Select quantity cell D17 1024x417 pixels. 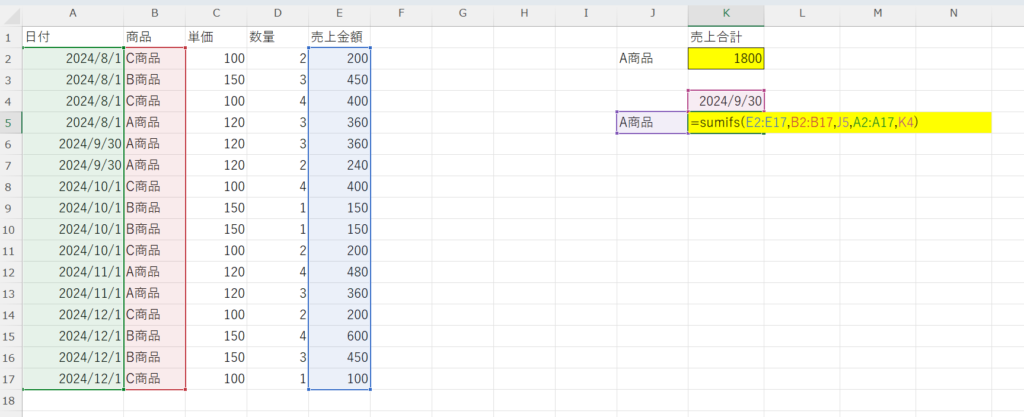278,379
